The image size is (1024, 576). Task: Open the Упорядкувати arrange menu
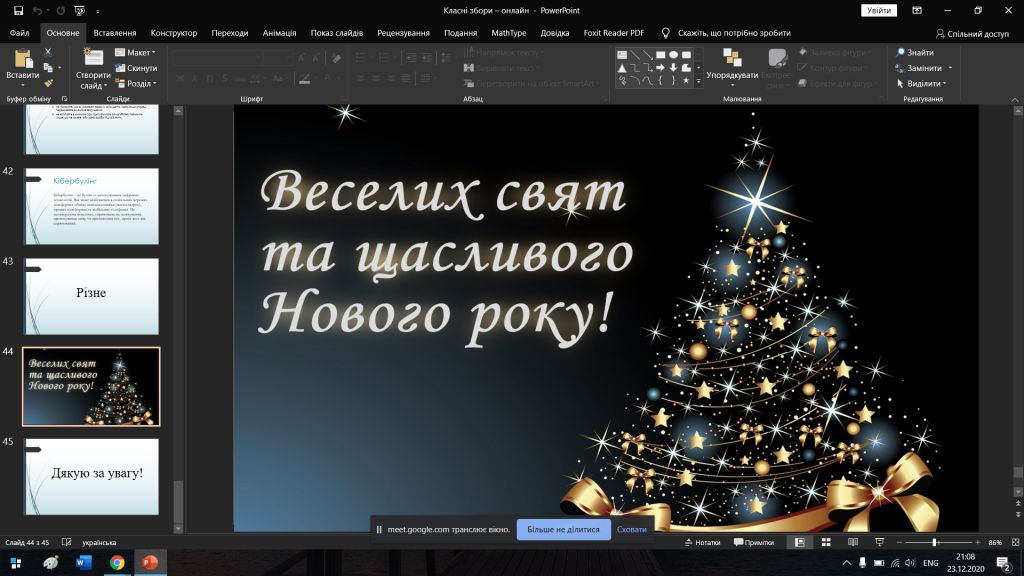pyautogui.click(x=732, y=67)
